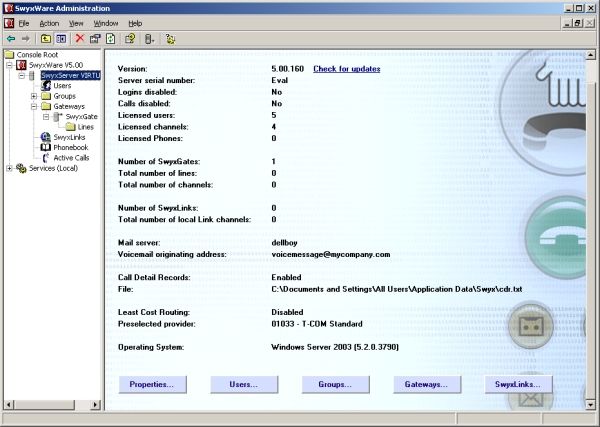Screen dimensions: 600x427
Task: Open the View menu
Action: [76, 23]
